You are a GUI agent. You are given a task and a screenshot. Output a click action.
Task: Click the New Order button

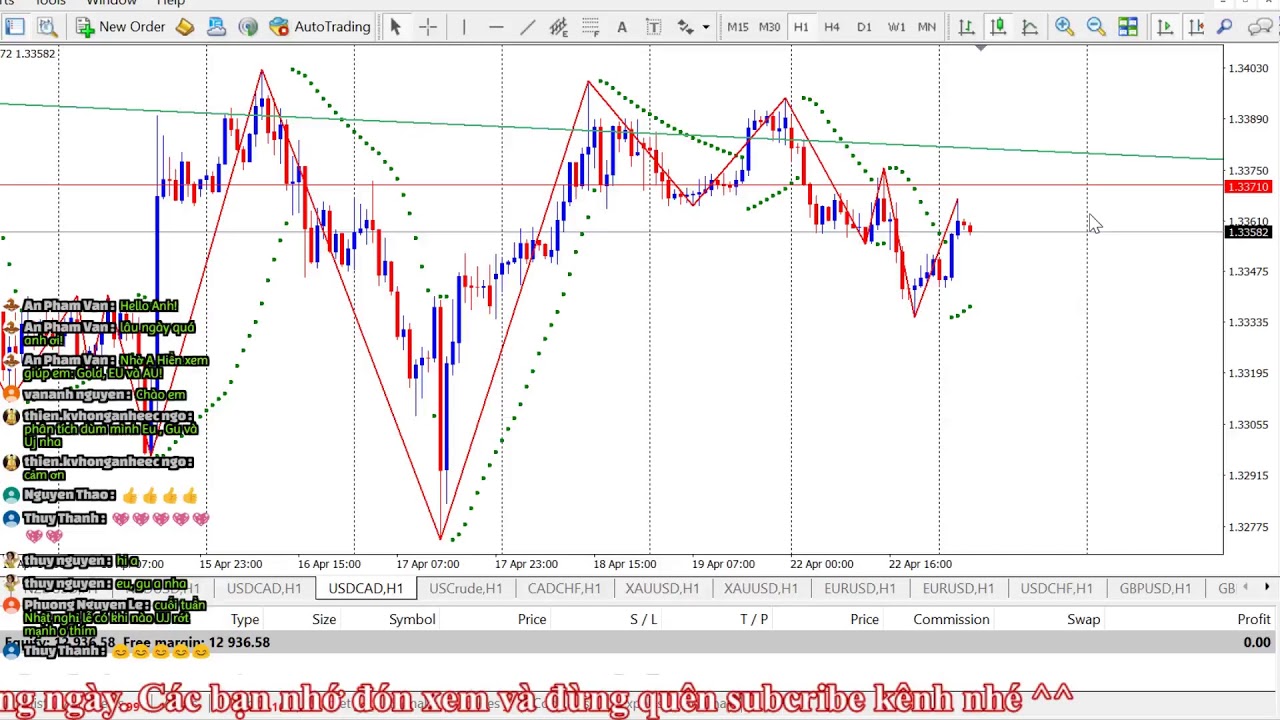pyautogui.click(x=120, y=27)
